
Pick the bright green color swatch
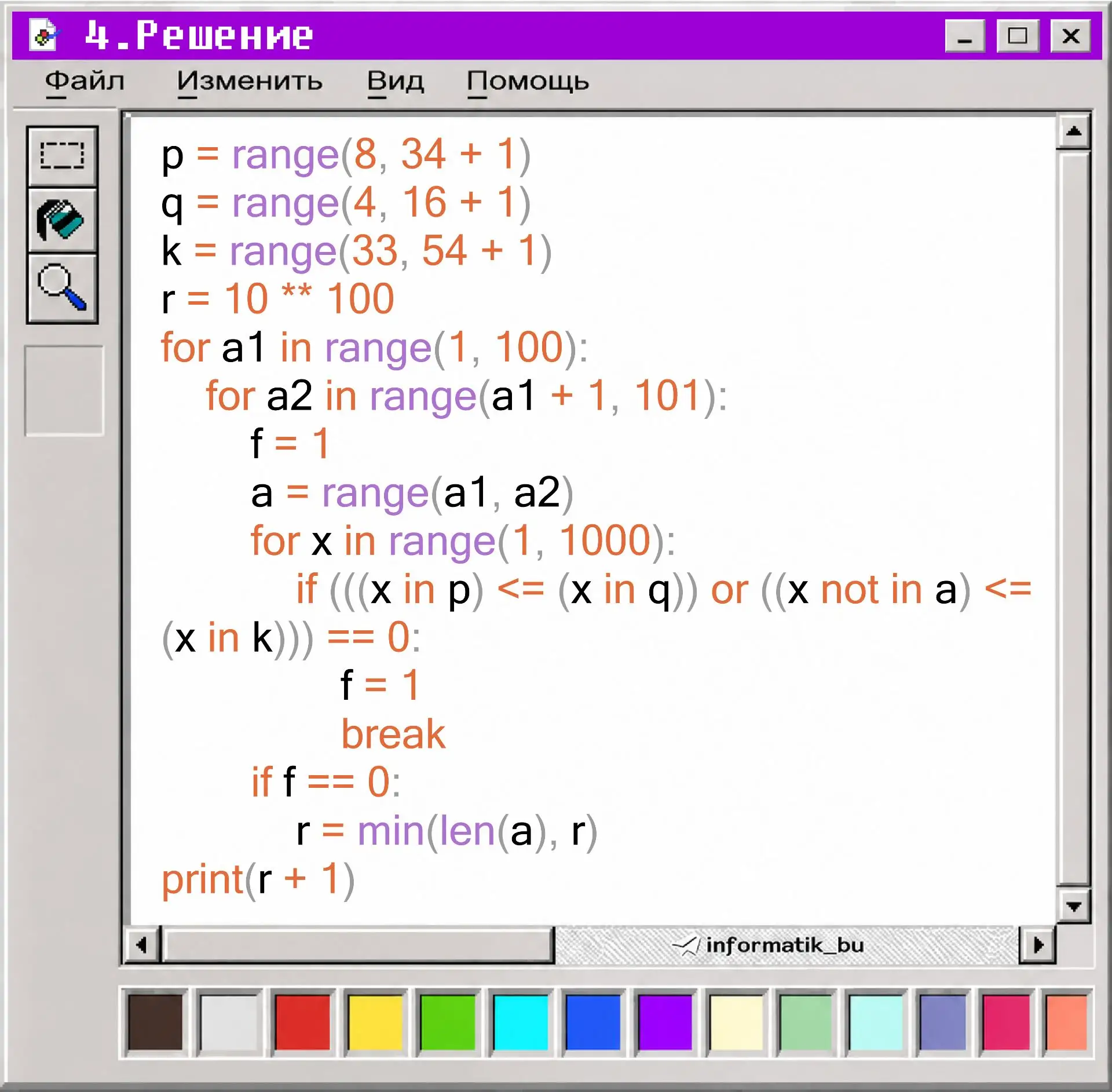[x=448, y=1022]
